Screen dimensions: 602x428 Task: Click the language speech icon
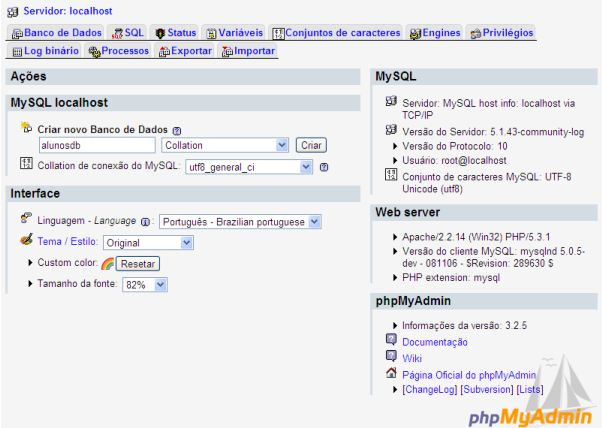[x=26, y=218]
